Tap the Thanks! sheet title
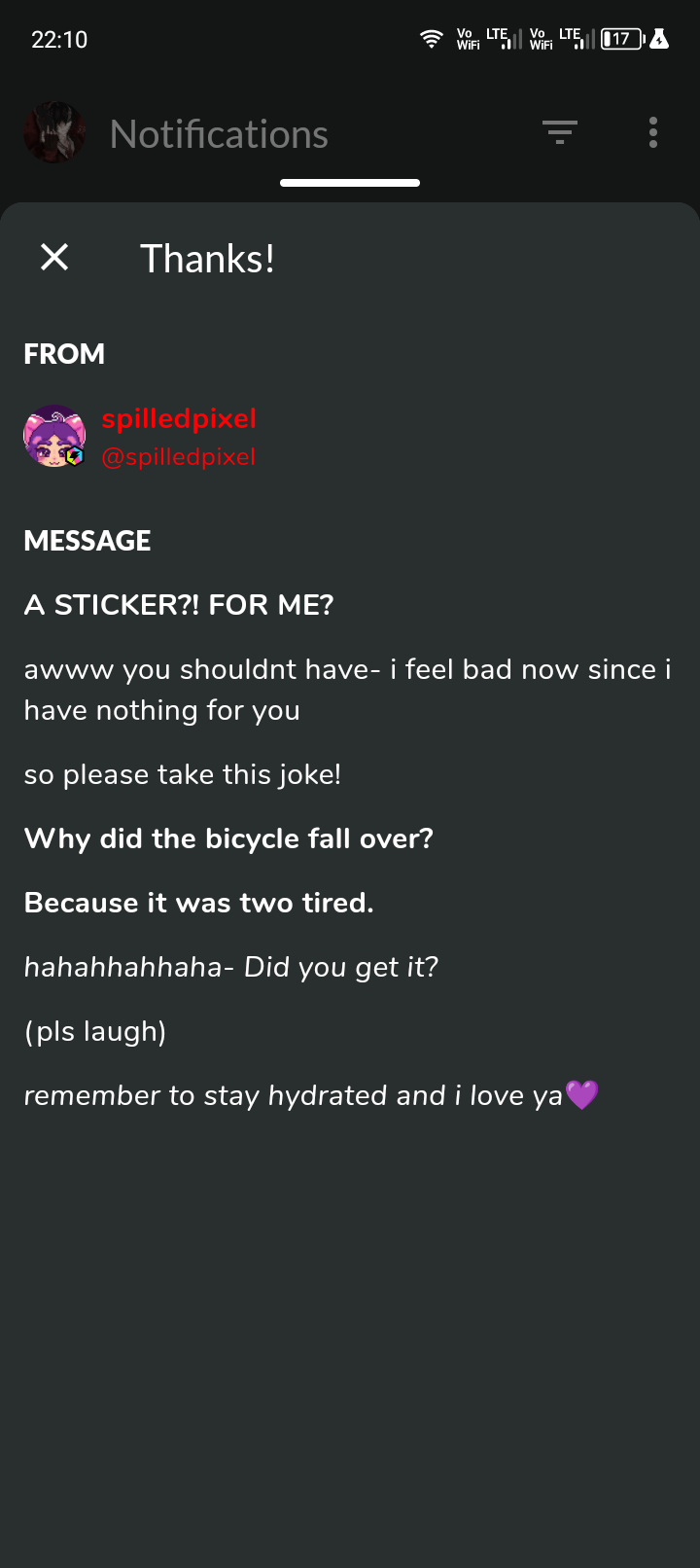The image size is (700, 1568). (207, 259)
